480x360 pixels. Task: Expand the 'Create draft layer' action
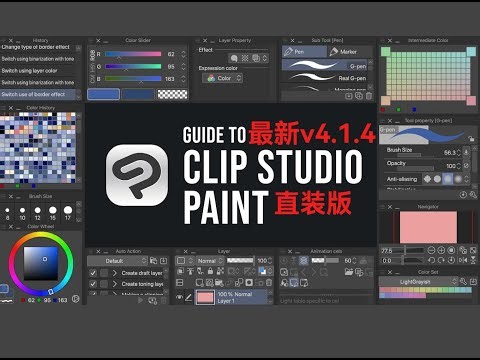coord(115,273)
